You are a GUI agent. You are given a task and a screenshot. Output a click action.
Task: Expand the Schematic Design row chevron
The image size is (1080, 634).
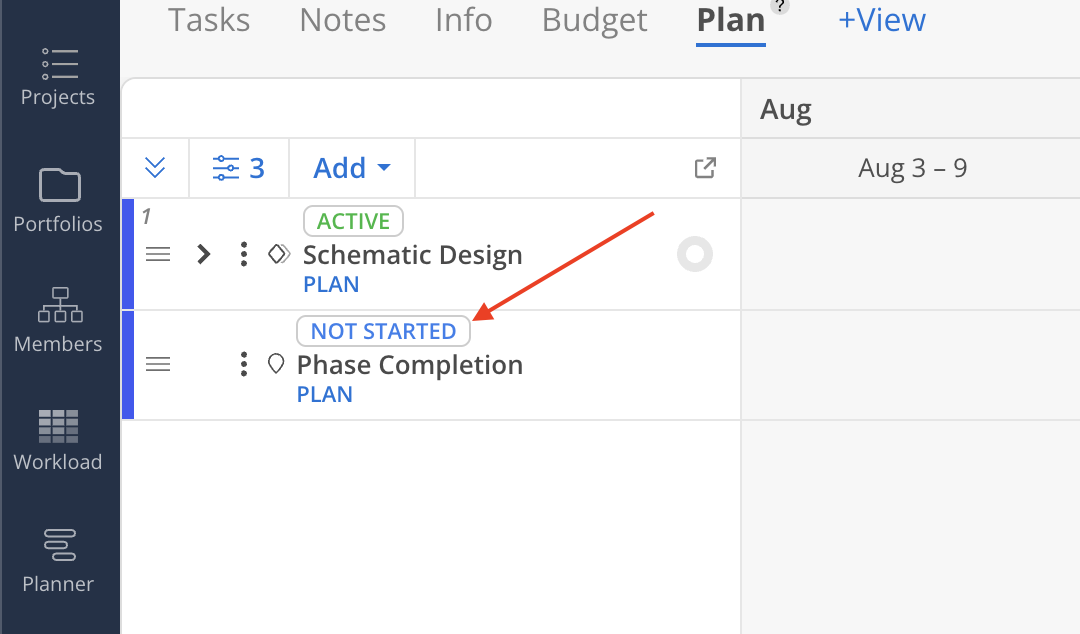pos(203,254)
